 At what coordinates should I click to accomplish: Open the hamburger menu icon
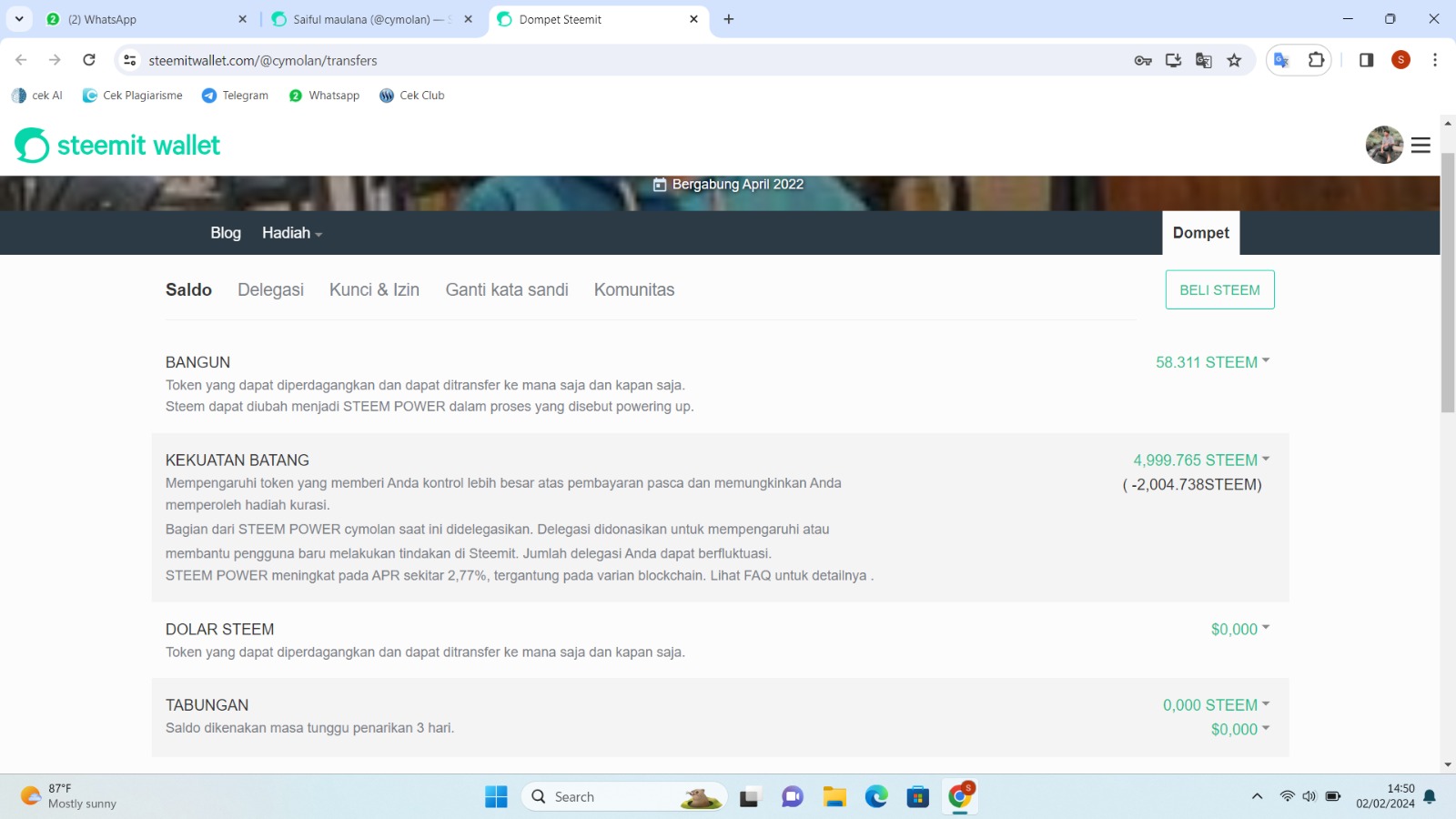pyautogui.click(x=1421, y=146)
